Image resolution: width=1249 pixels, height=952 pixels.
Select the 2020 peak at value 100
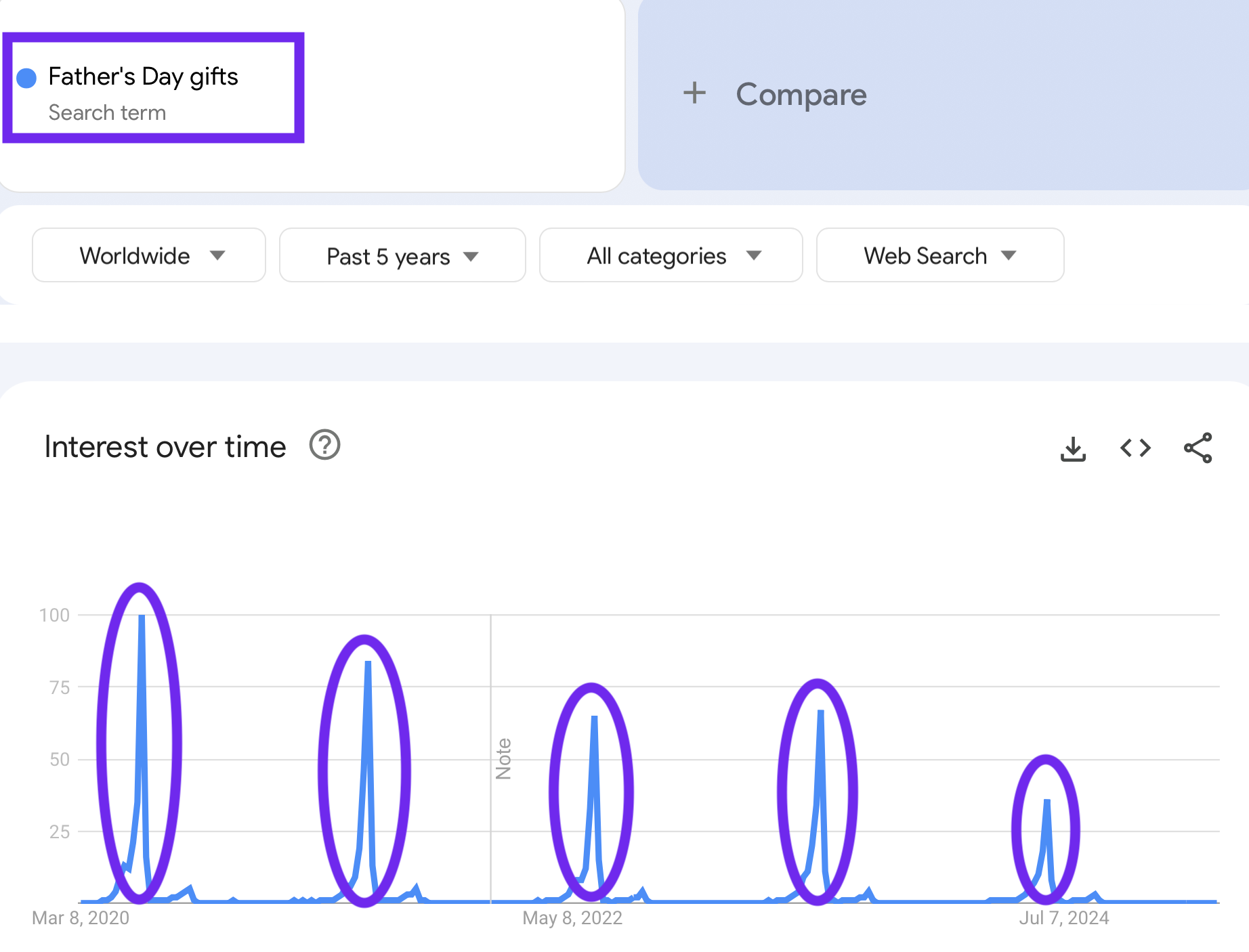click(142, 615)
